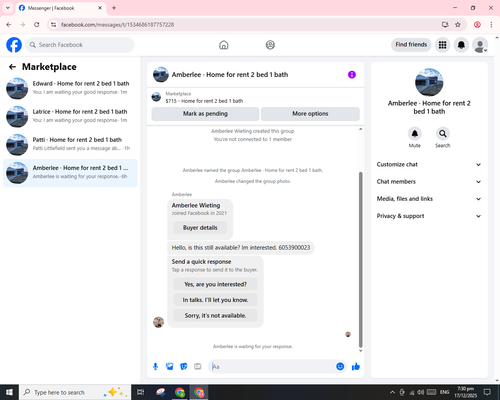This screenshot has height=400, width=500.
Task: Click Find friends button
Action: (x=411, y=45)
